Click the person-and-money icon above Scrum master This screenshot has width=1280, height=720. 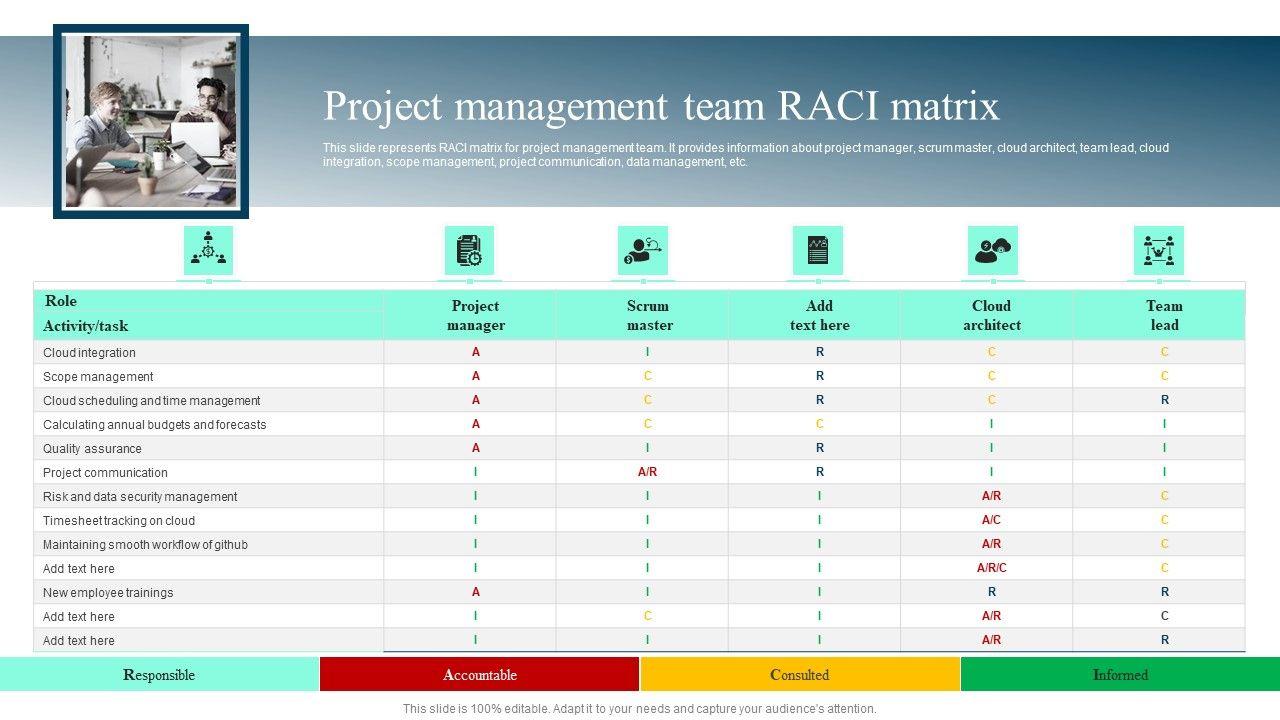tap(642, 250)
